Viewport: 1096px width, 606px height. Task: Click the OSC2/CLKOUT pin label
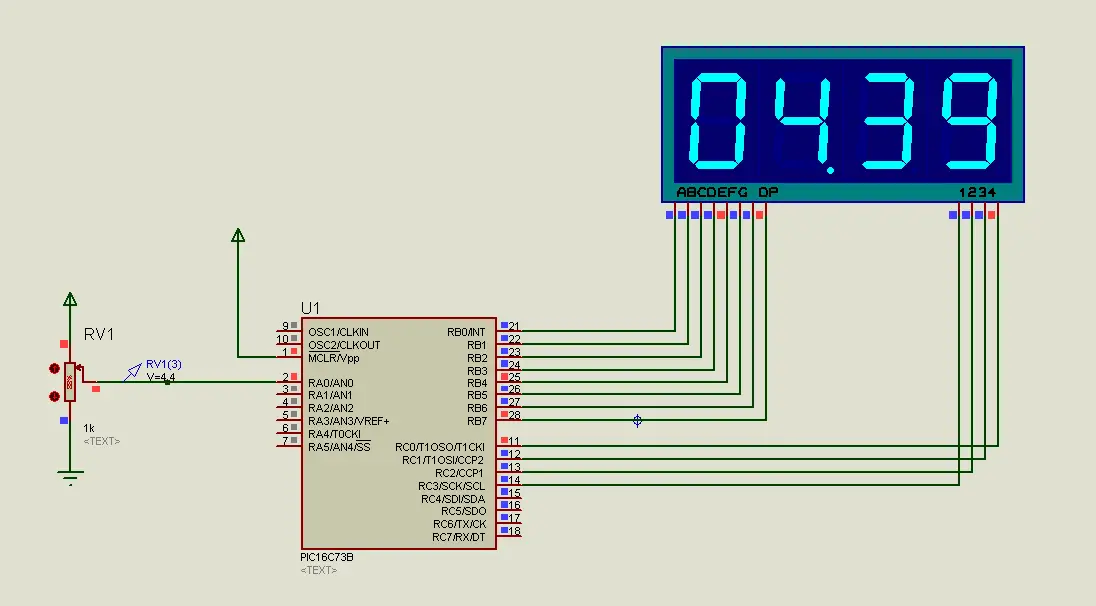pos(344,345)
